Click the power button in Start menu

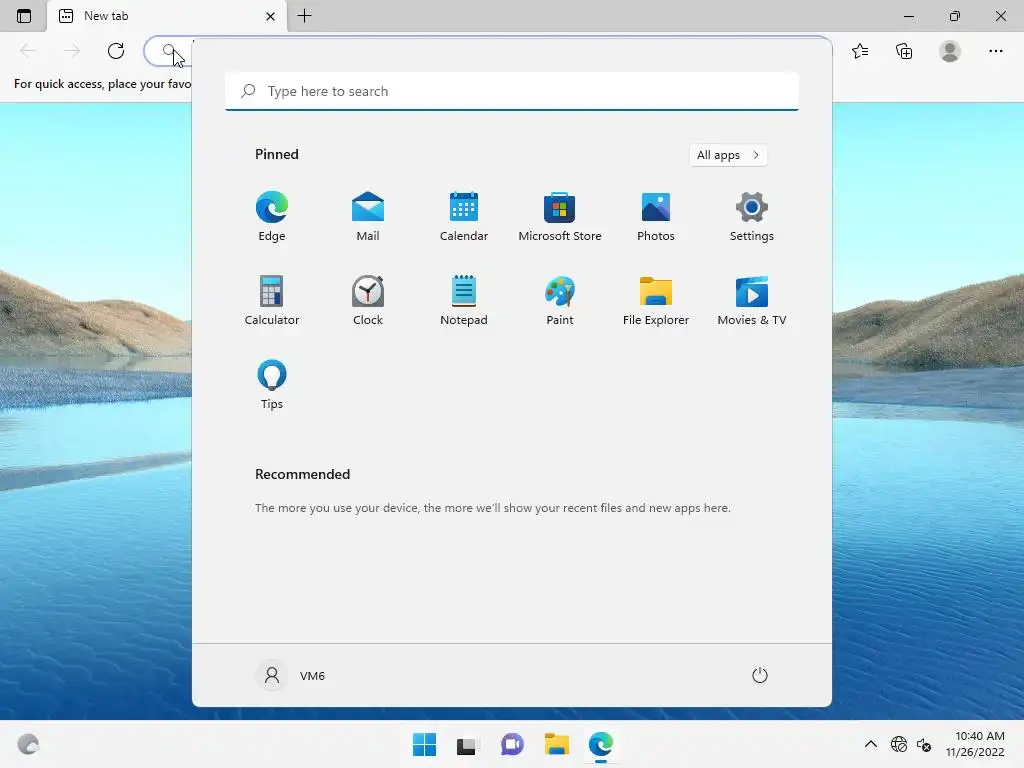pyautogui.click(x=760, y=675)
